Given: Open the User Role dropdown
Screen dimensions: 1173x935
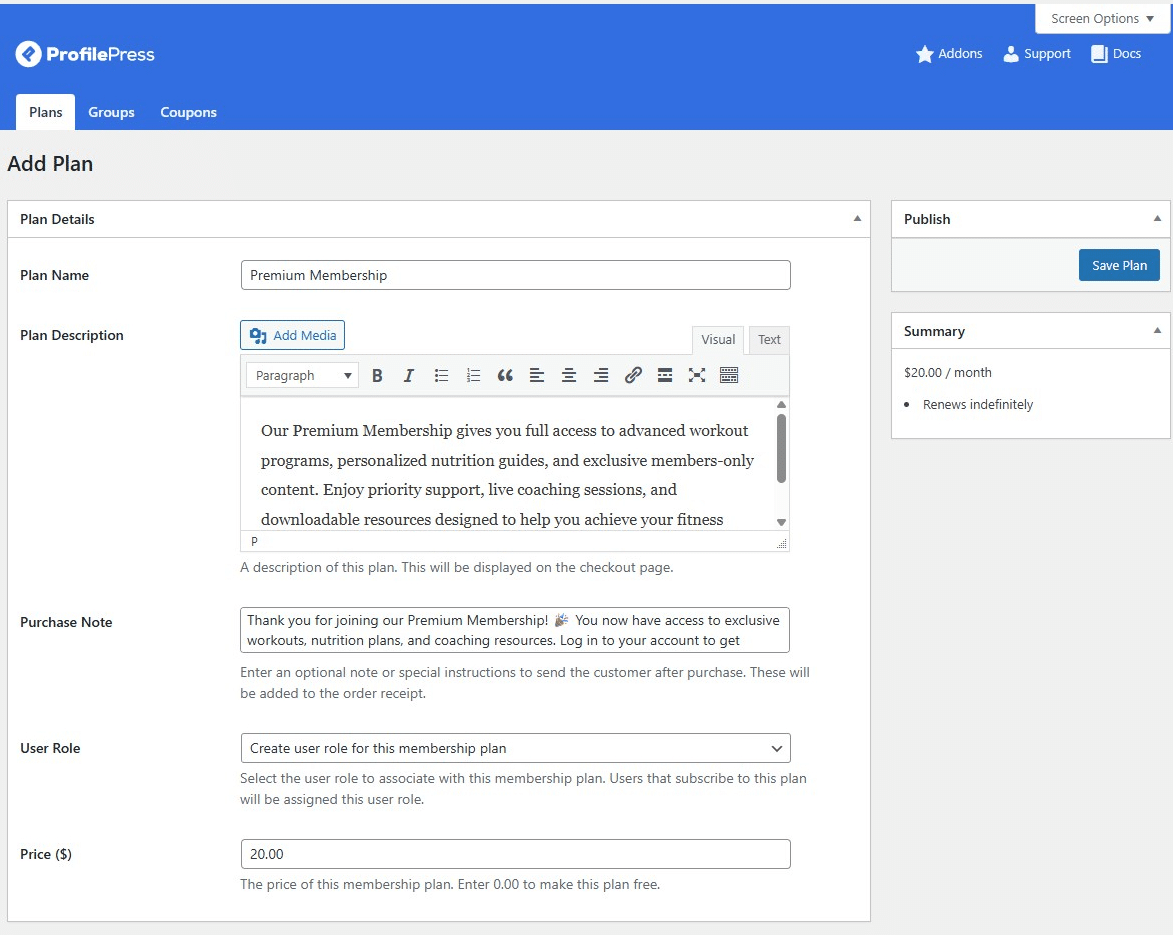Looking at the screenshot, I should (515, 748).
